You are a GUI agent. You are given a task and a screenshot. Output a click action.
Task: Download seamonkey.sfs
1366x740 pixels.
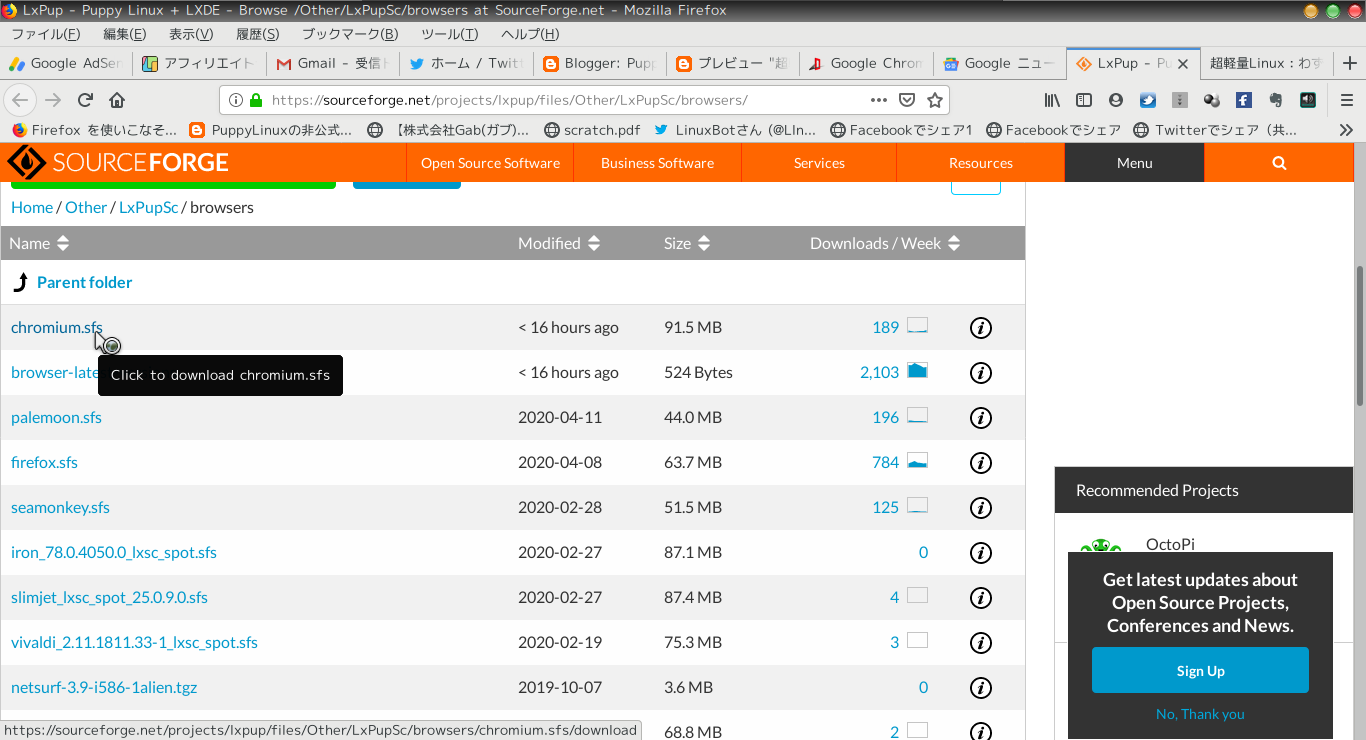pos(60,507)
